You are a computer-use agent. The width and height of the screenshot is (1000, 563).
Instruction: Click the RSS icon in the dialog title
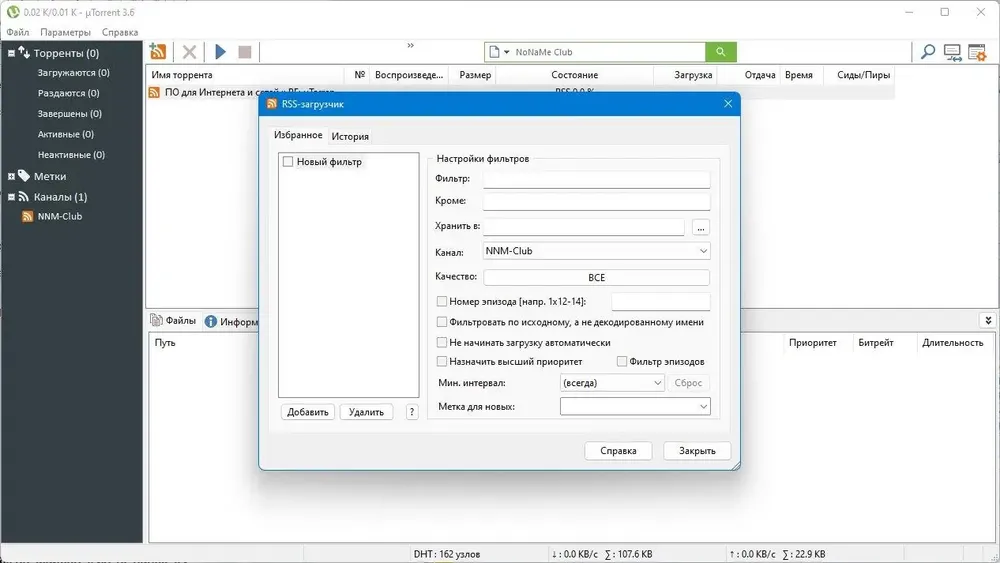coord(272,104)
